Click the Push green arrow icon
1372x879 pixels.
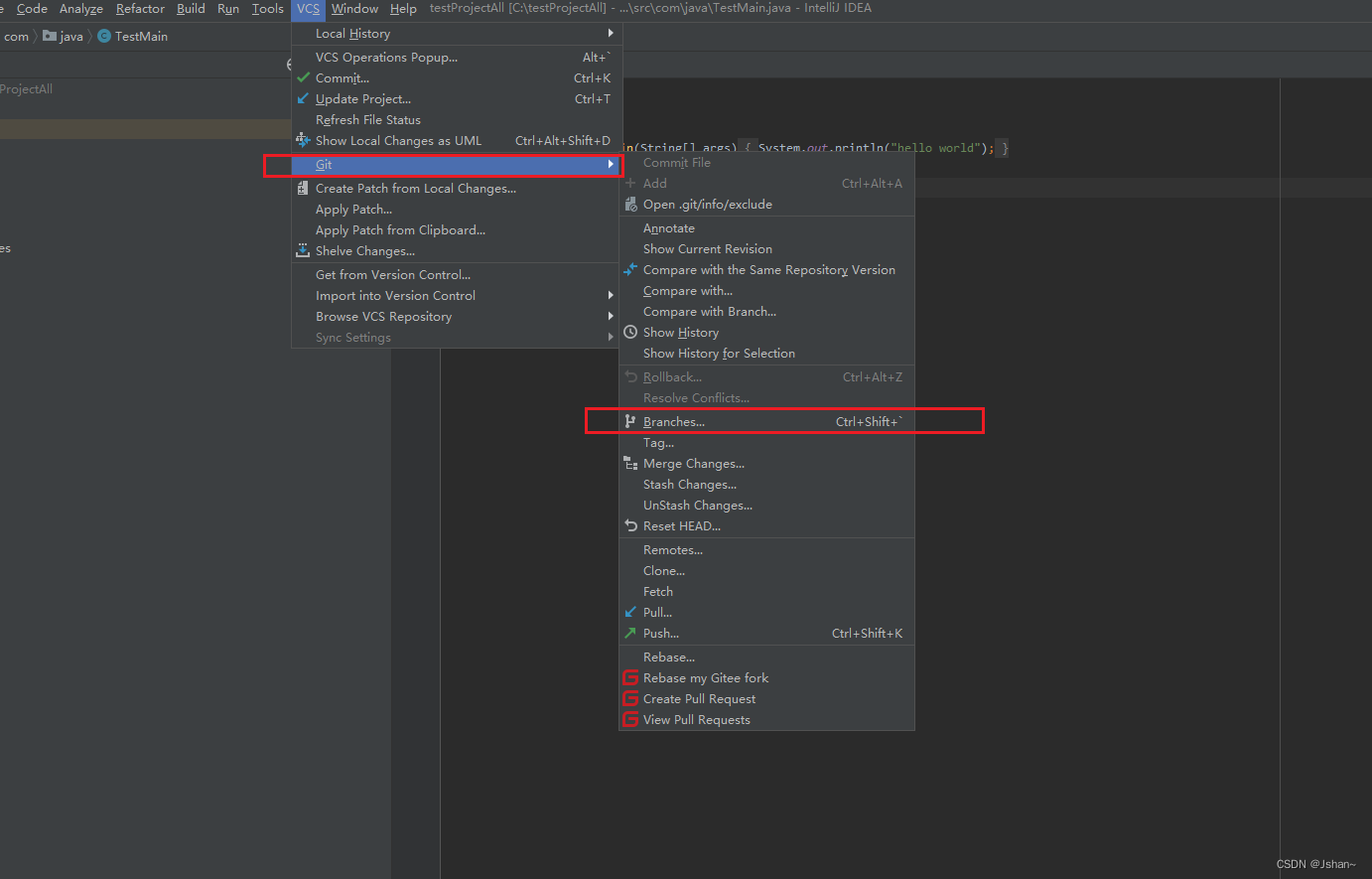(630, 633)
